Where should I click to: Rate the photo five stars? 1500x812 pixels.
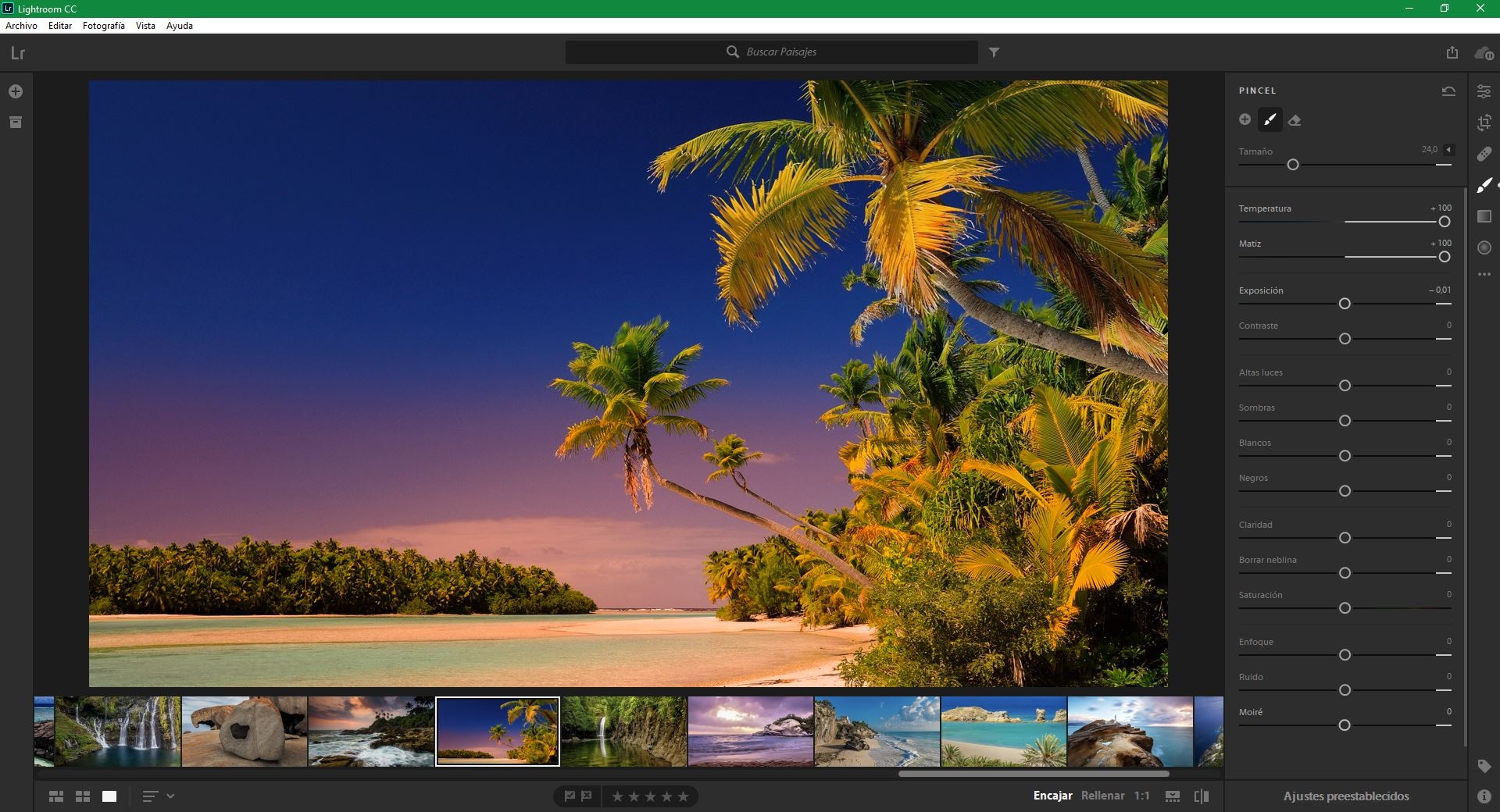point(684,796)
